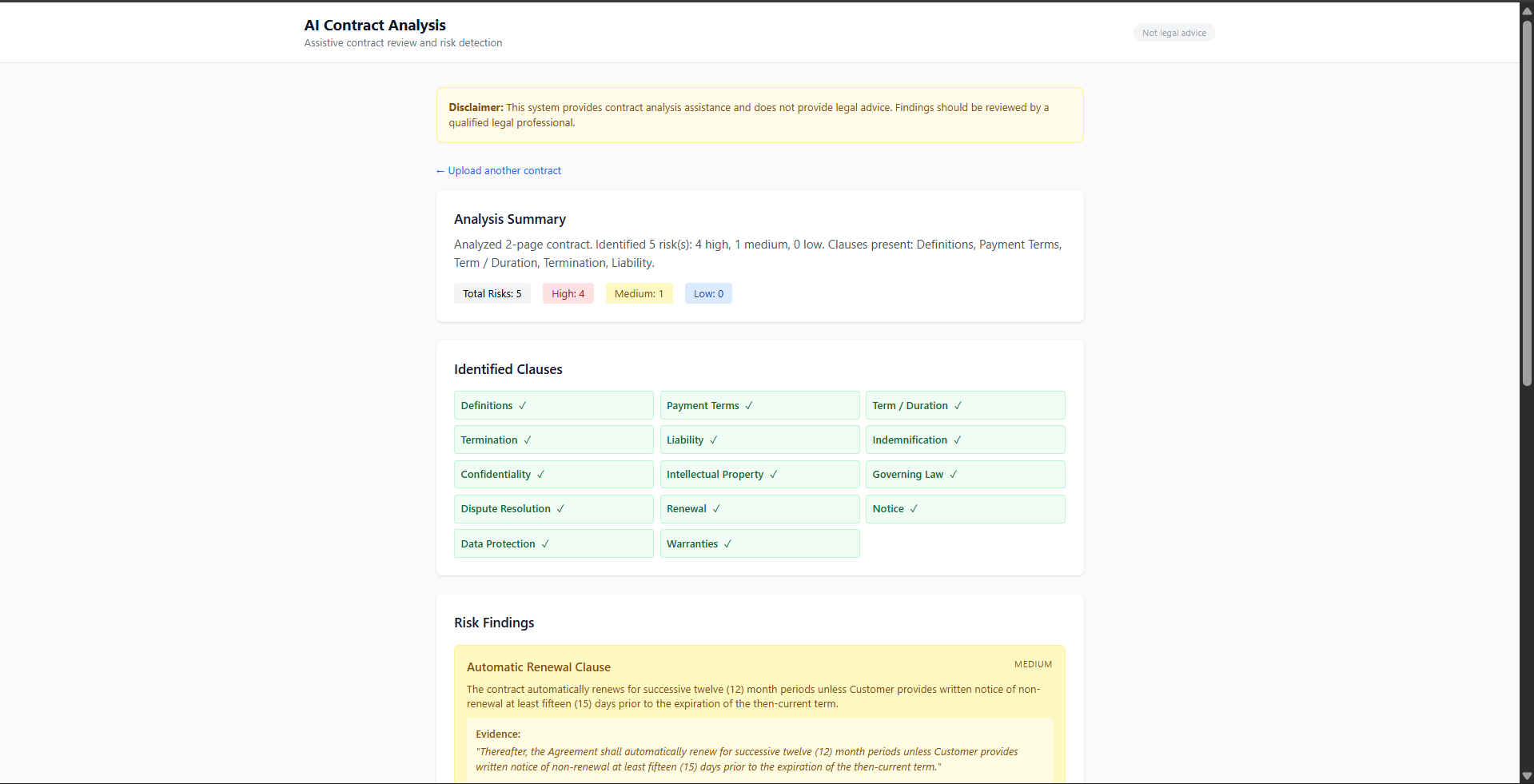1534x784 pixels.
Task: Click the Low: 0 risk badge
Action: point(708,293)
